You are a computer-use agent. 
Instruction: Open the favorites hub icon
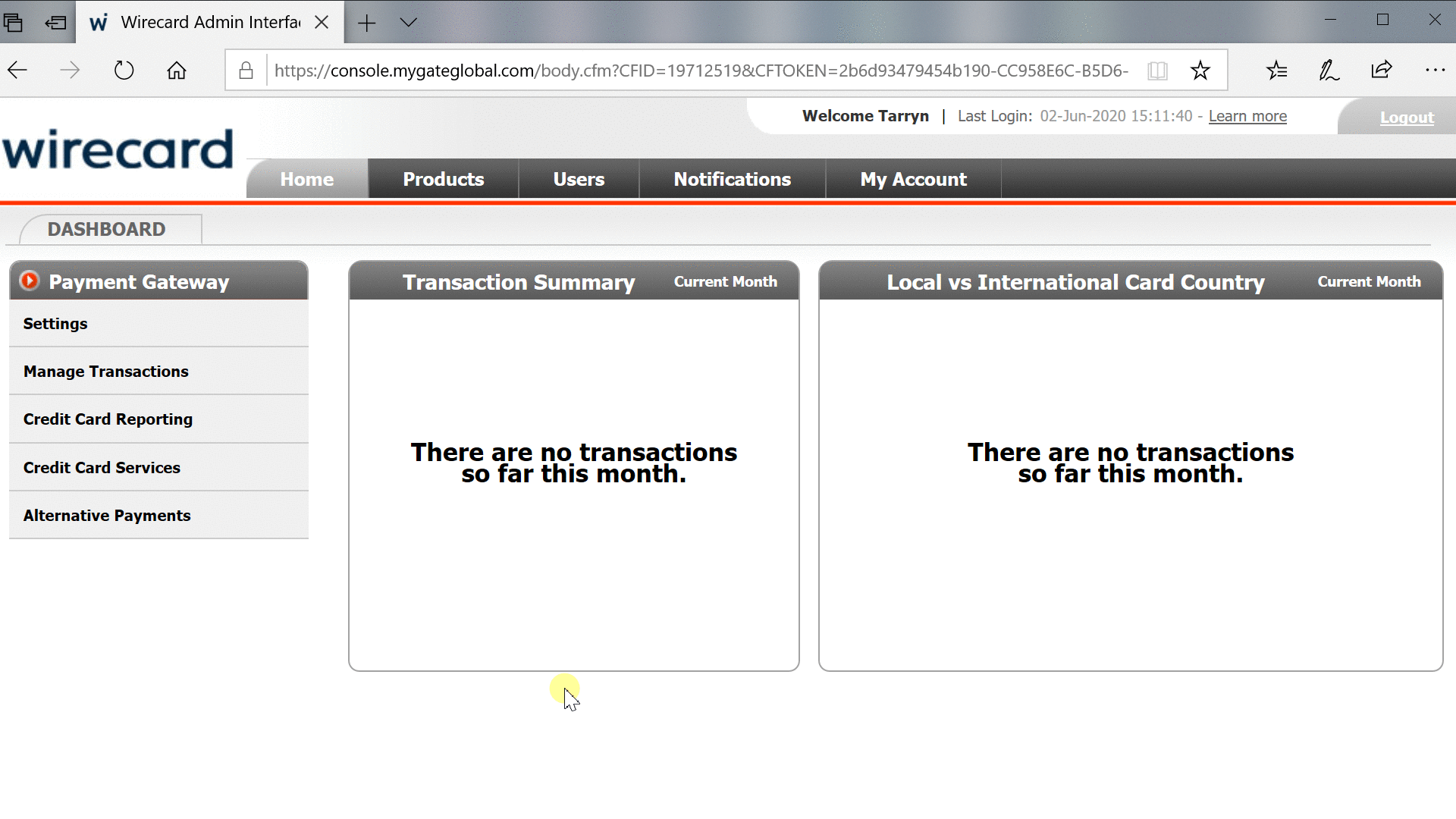1277,71
